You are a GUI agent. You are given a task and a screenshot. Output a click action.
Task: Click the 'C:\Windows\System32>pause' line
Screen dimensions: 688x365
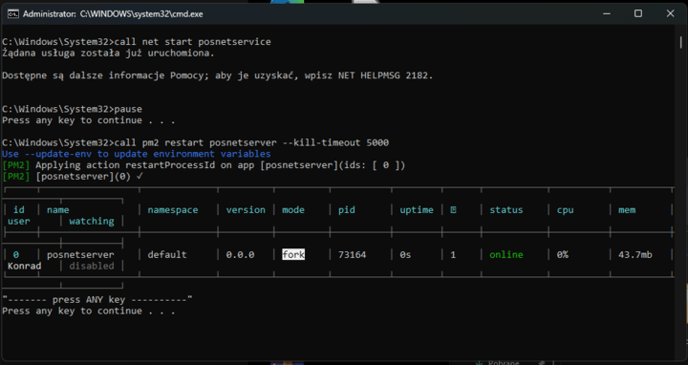click(x=72, y=109)
